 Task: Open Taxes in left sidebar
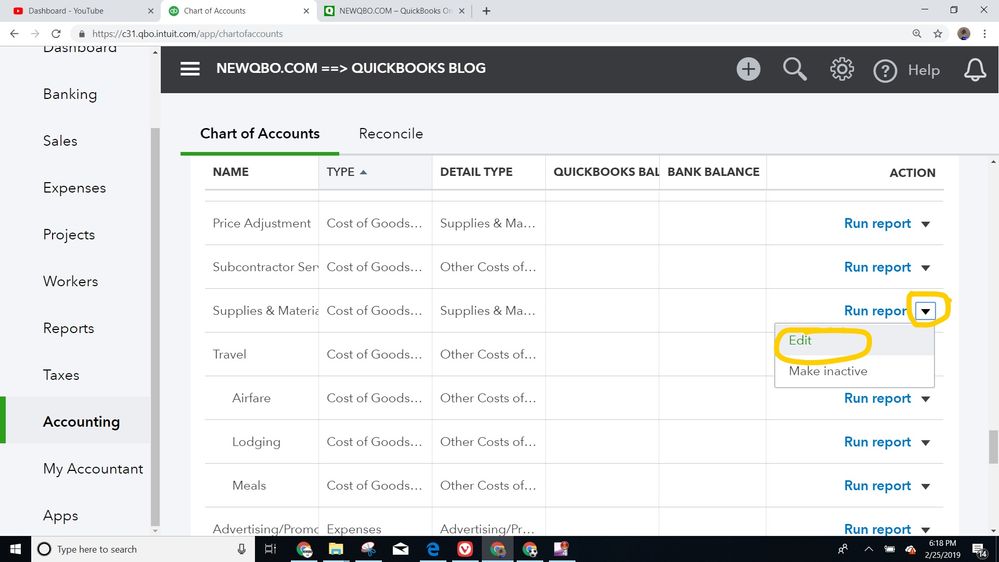click(61, 375)
